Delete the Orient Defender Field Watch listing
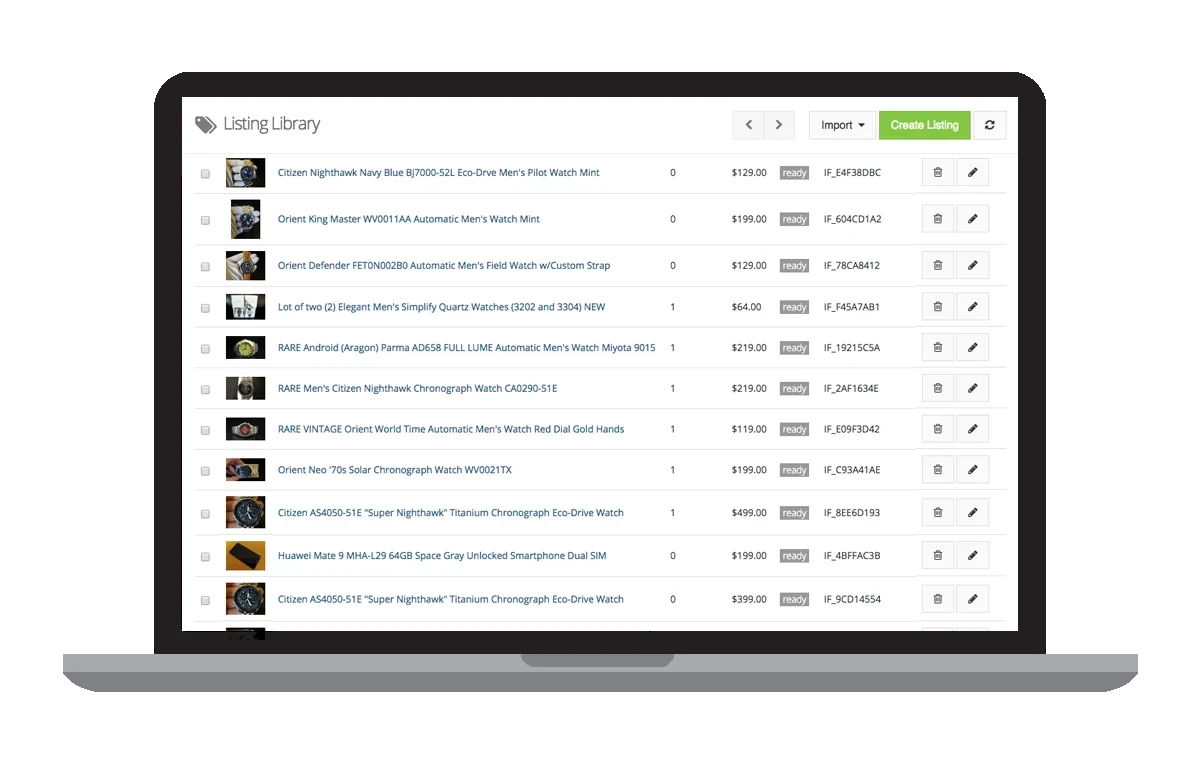Image resolution: width=1200 pixels, height=765 pixels. point(937,266)
